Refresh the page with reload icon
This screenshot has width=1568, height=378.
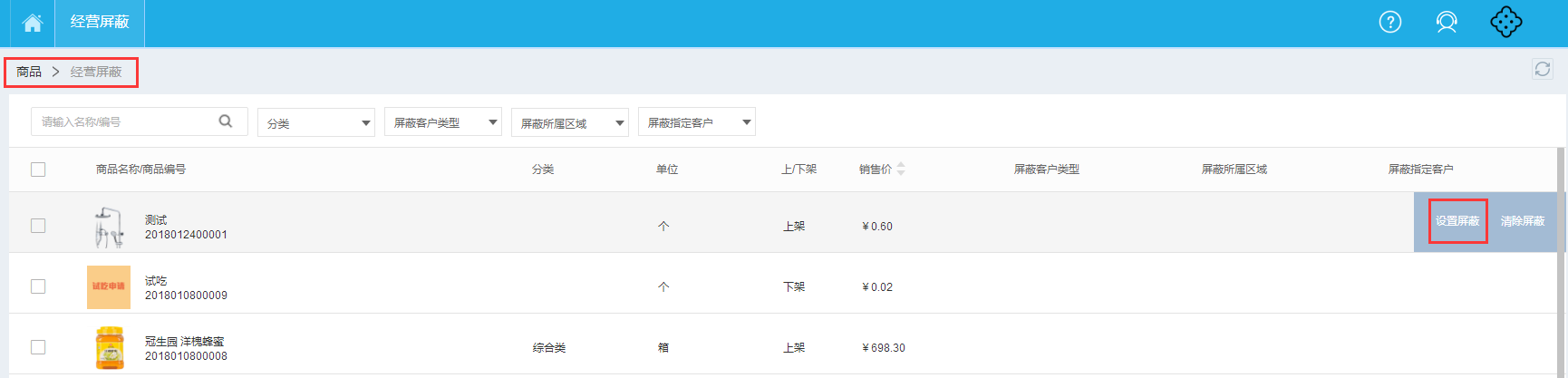(x=1542, y=69)
